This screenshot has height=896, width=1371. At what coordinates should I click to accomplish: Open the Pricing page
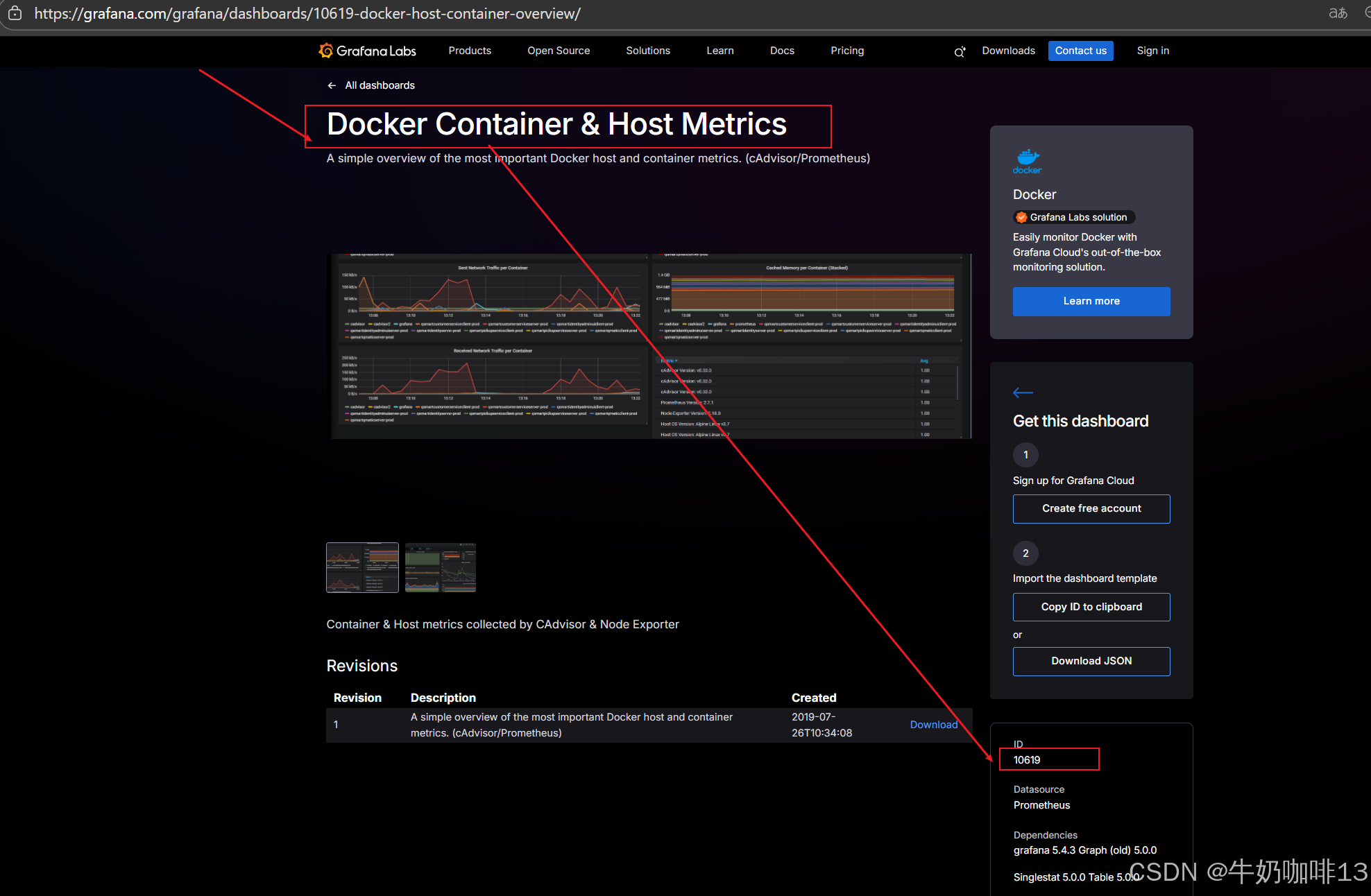coord(847,51)
